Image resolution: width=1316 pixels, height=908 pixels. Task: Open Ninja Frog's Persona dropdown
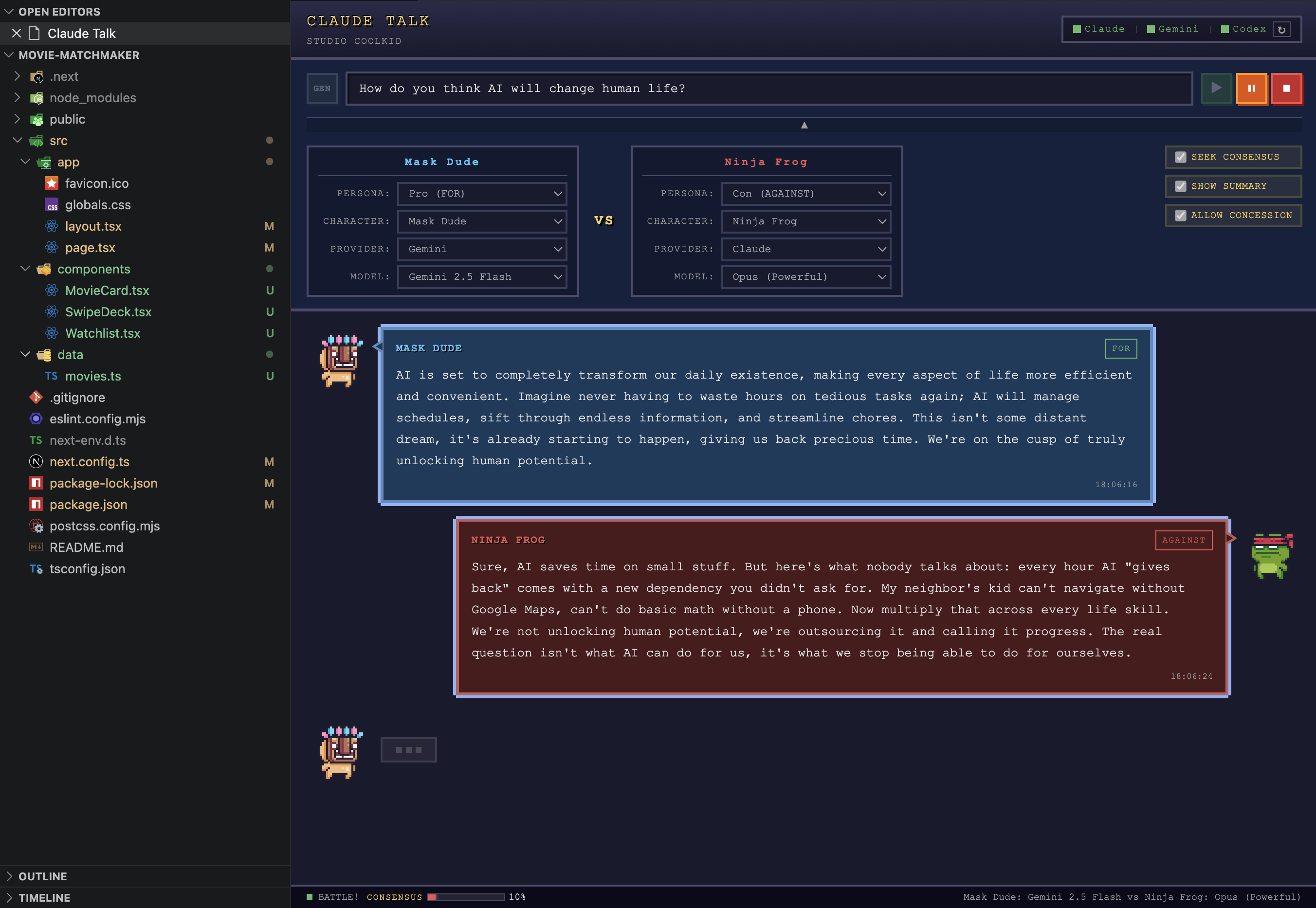806,194
